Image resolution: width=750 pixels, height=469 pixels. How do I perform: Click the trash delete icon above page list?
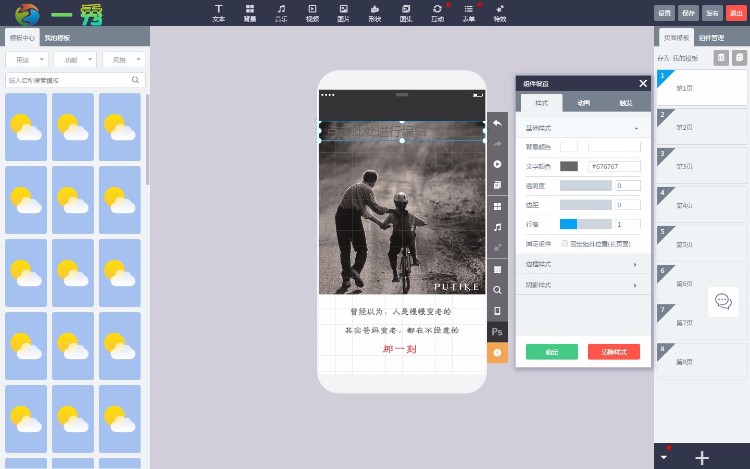coord(721,58)
